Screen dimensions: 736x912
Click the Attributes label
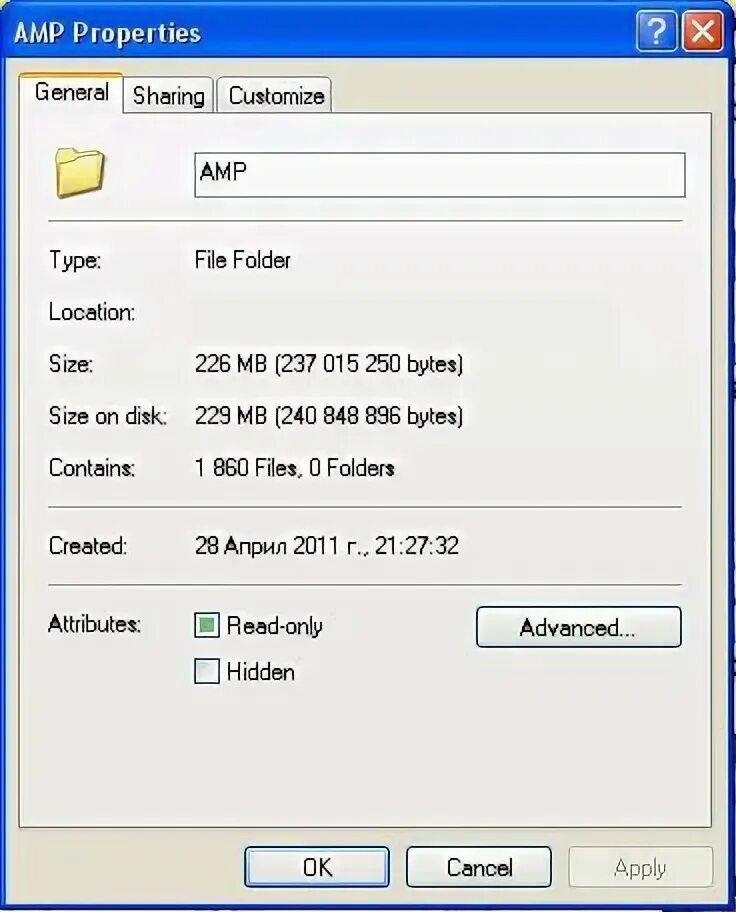click(x=94, y=624)
